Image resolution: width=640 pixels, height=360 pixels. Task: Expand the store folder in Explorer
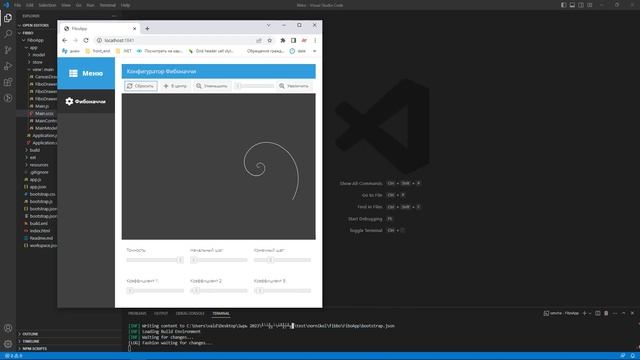(x=36, y=62)
